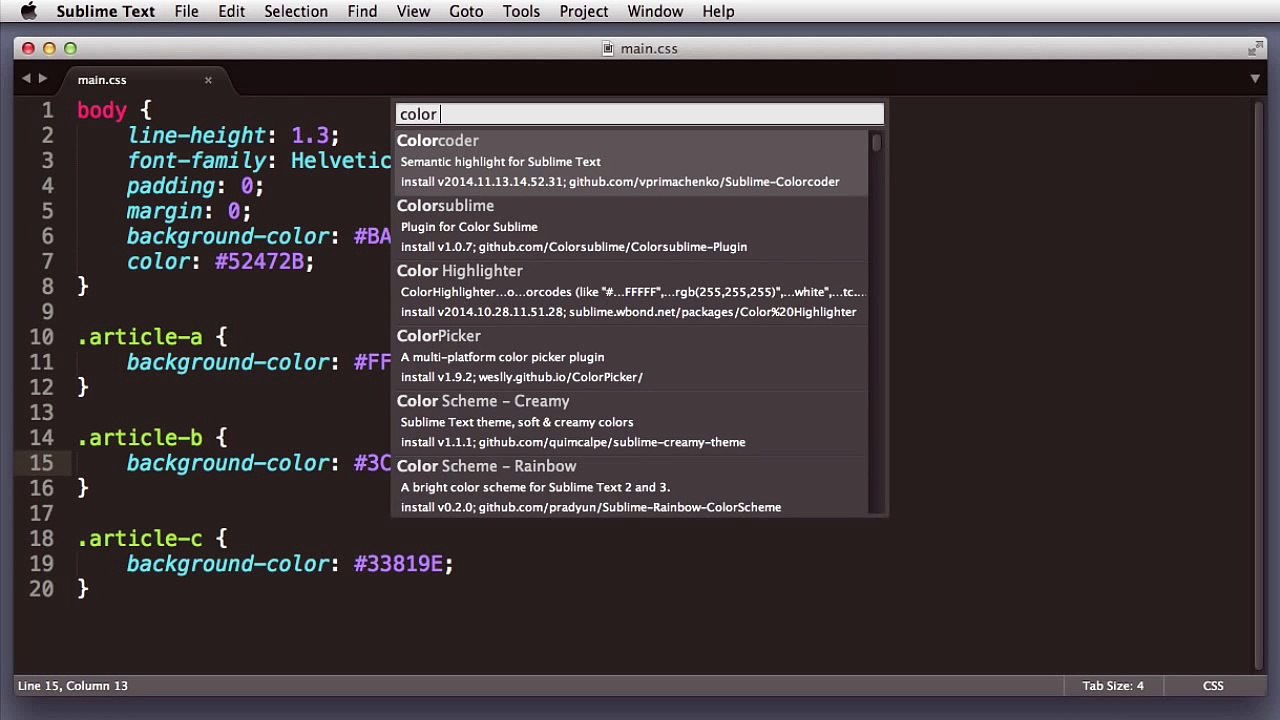Click "Line 15, Column 13" in status bar
The height and width of the screenshot is (720, 1280).
pyautogui.click(x=72, y=686)
